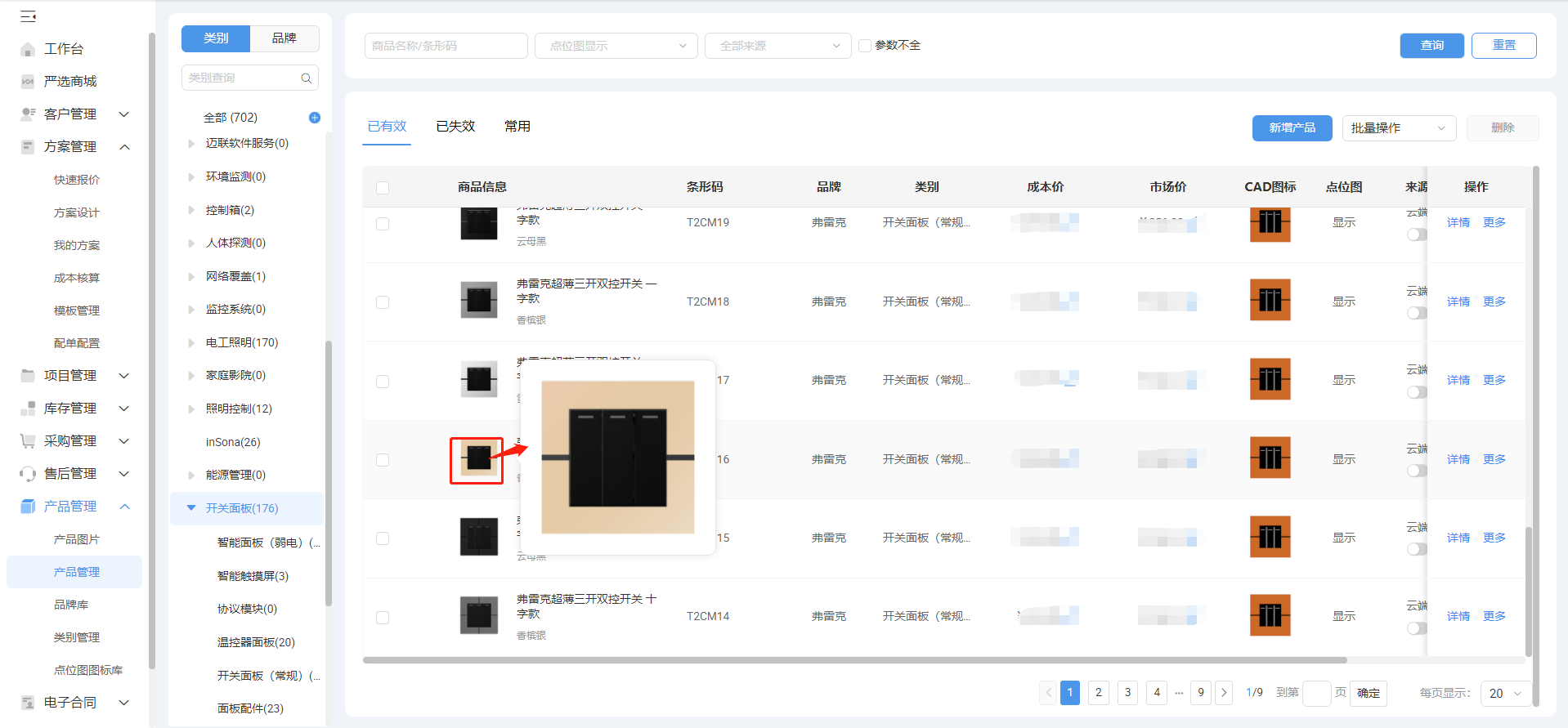Click 新增产品 button
1568x728 pixels.
coord(1292,128)
